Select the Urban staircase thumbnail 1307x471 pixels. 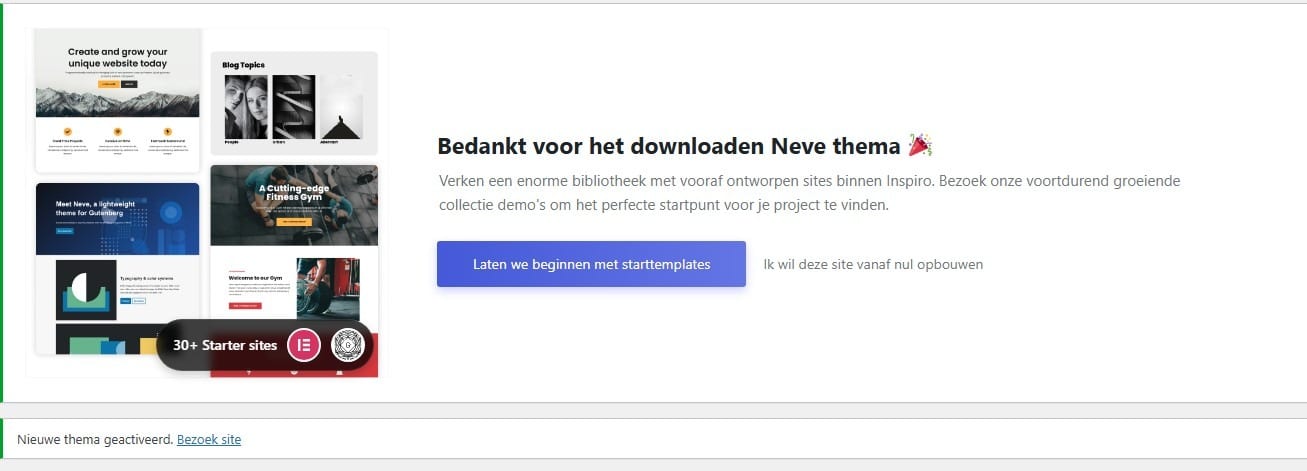[x=294, y=107]
